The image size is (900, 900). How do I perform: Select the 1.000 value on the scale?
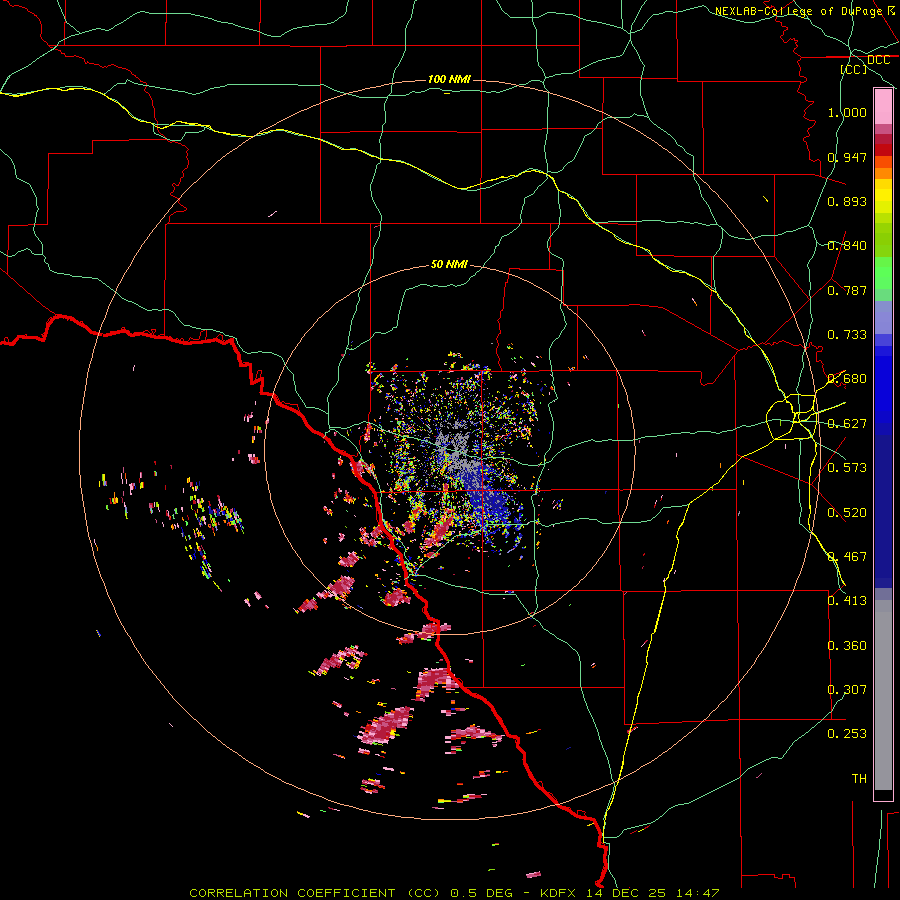(847, 112)
